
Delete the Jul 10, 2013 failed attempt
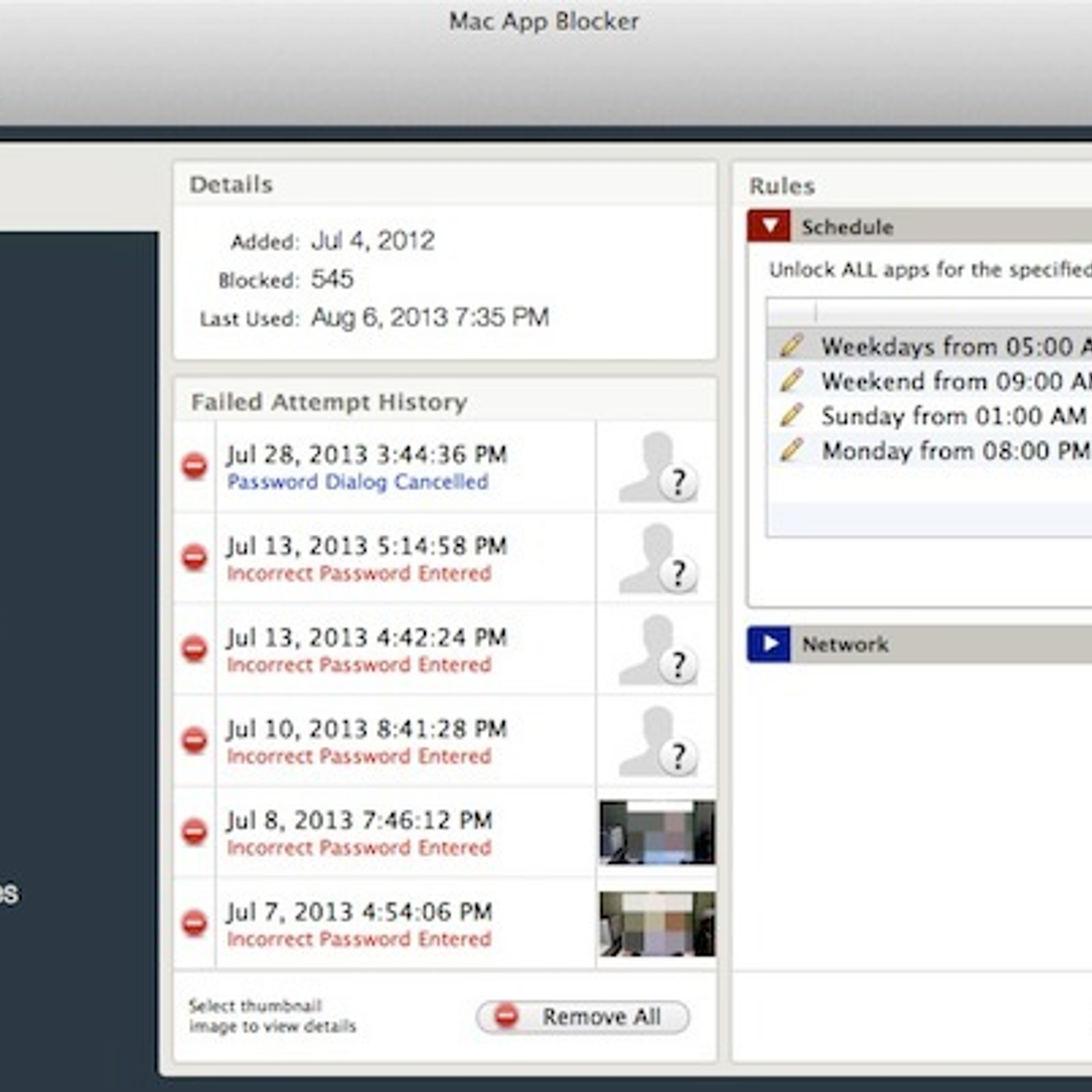pyautogui.click(x=194, y=740)
